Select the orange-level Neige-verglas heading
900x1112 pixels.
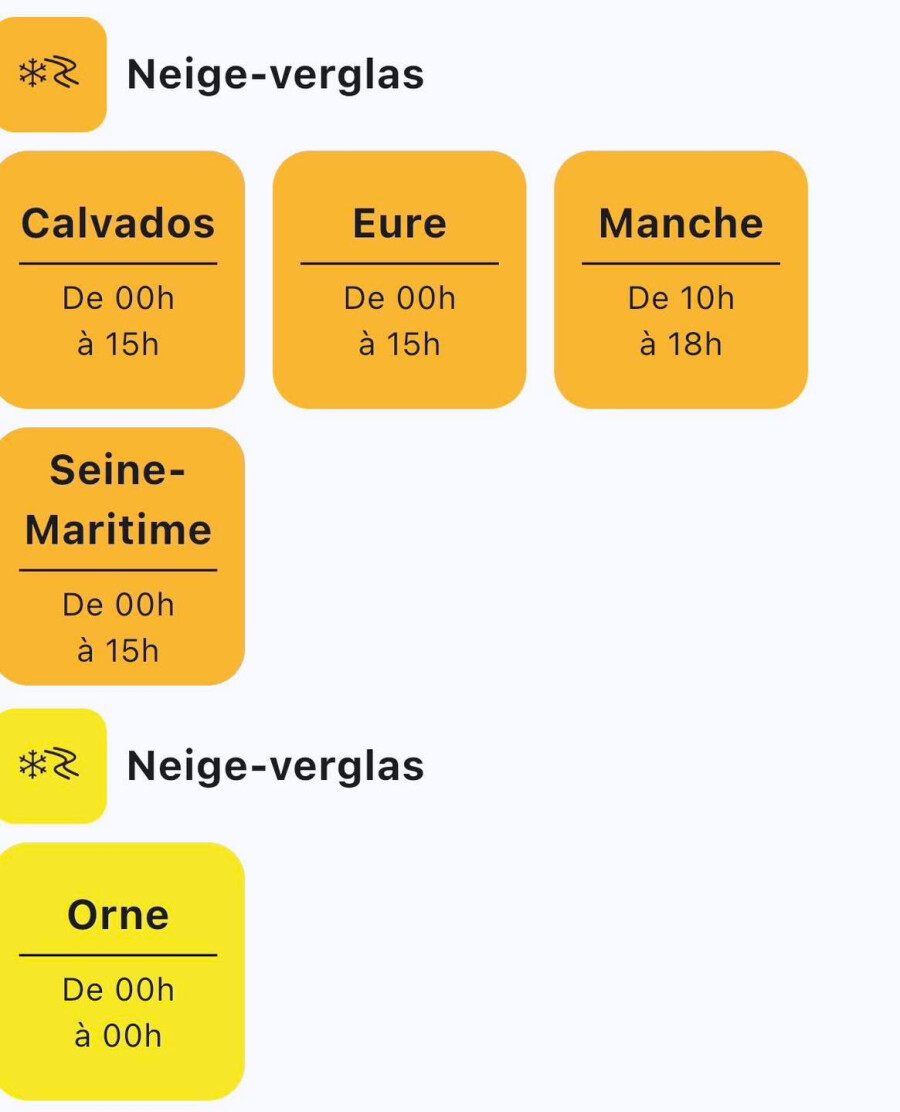click(x=275, y=74)
